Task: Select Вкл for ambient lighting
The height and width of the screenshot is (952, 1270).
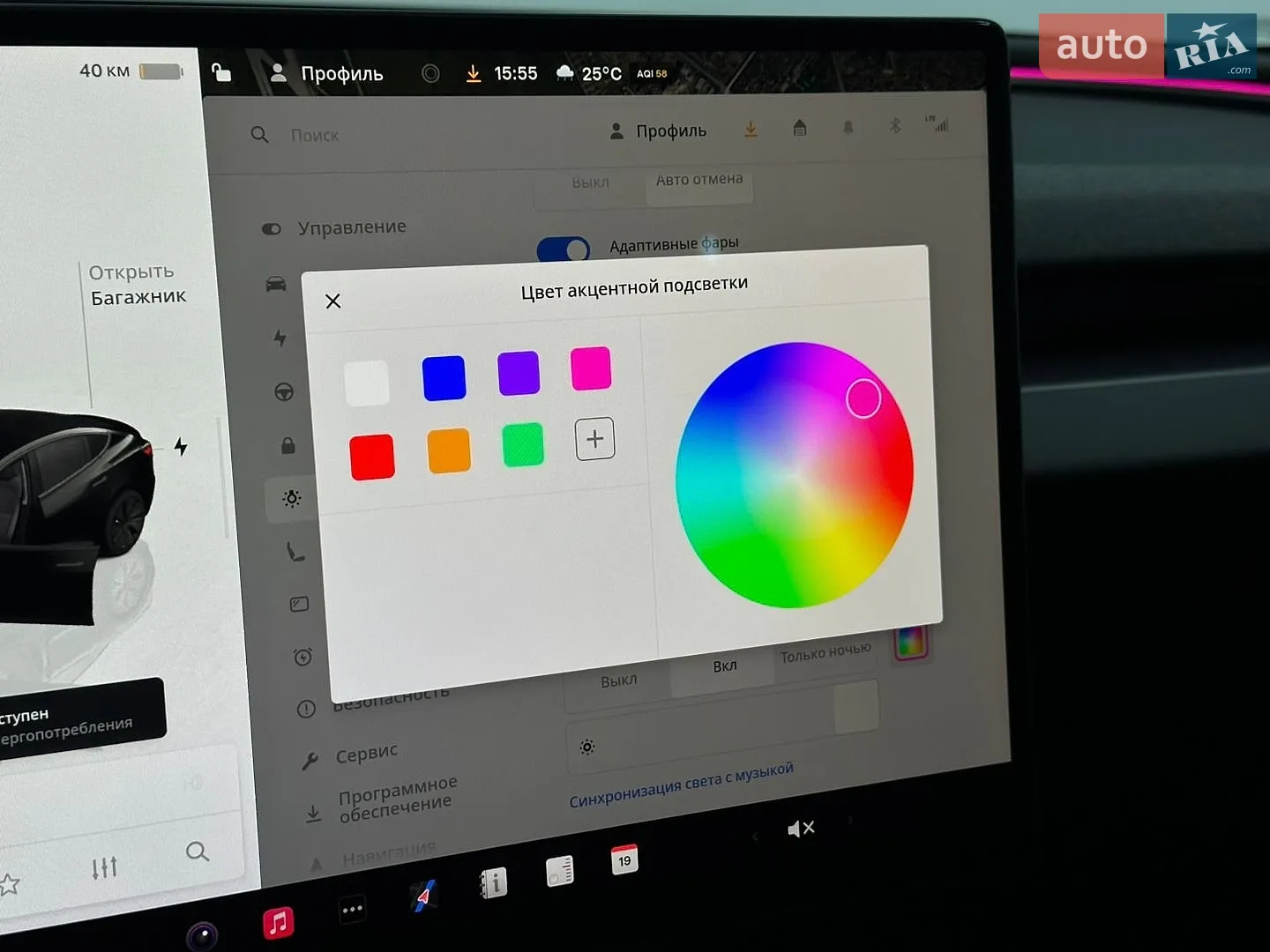Action: 725,666
